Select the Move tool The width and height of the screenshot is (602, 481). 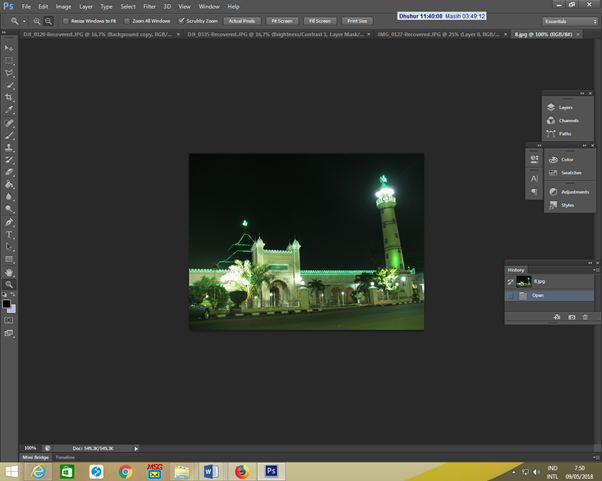9,48
